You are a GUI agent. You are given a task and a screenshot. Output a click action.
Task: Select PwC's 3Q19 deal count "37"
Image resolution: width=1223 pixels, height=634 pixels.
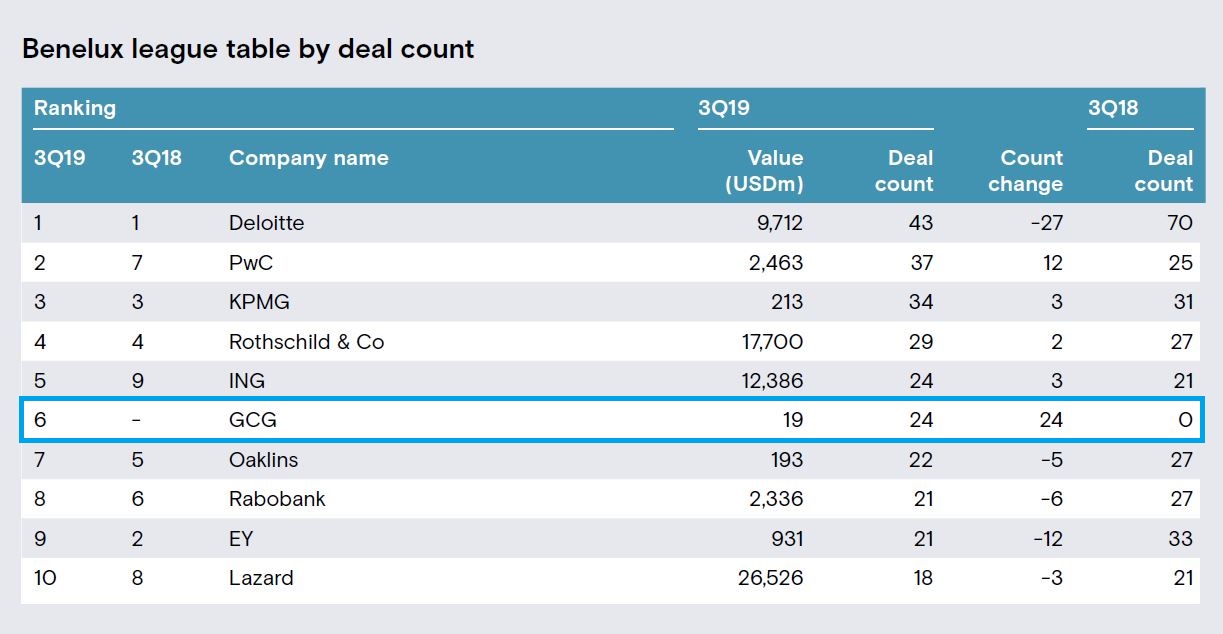pos(922,263)
